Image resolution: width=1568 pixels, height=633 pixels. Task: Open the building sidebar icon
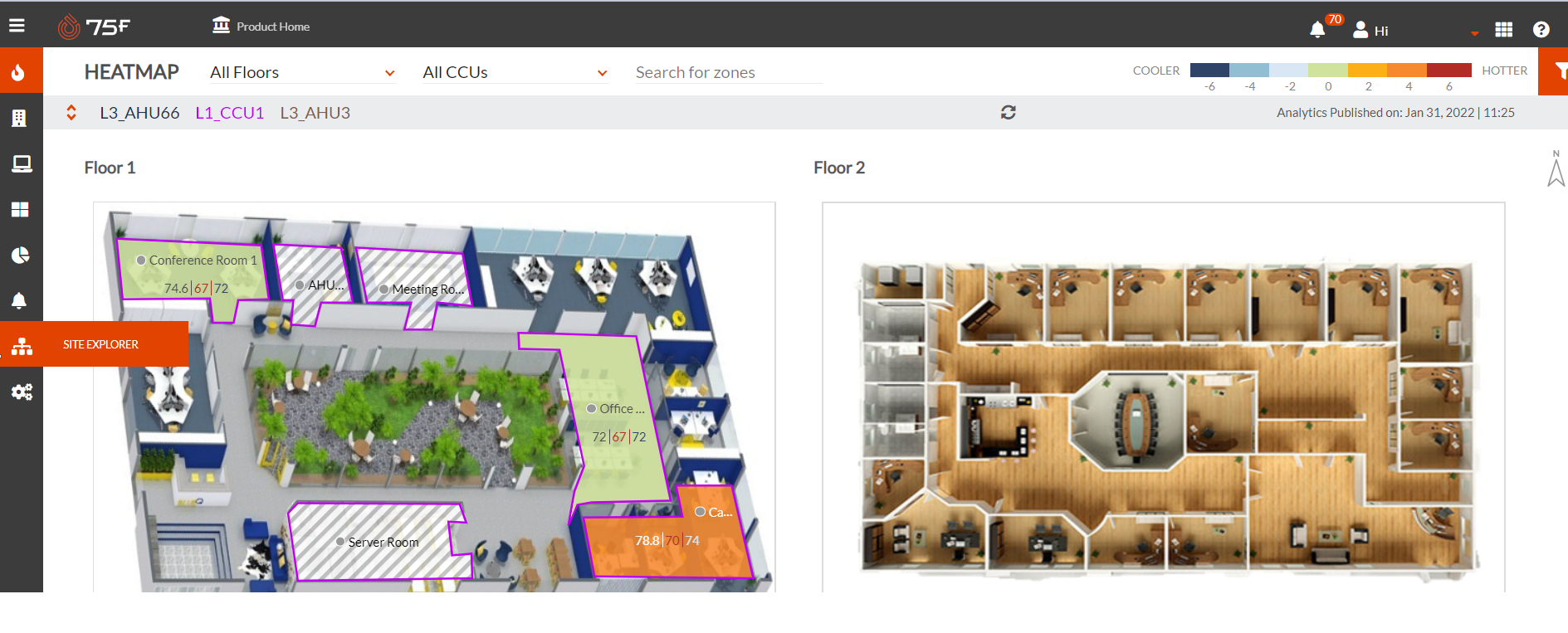pyautogui.click(x=19, y=118)
